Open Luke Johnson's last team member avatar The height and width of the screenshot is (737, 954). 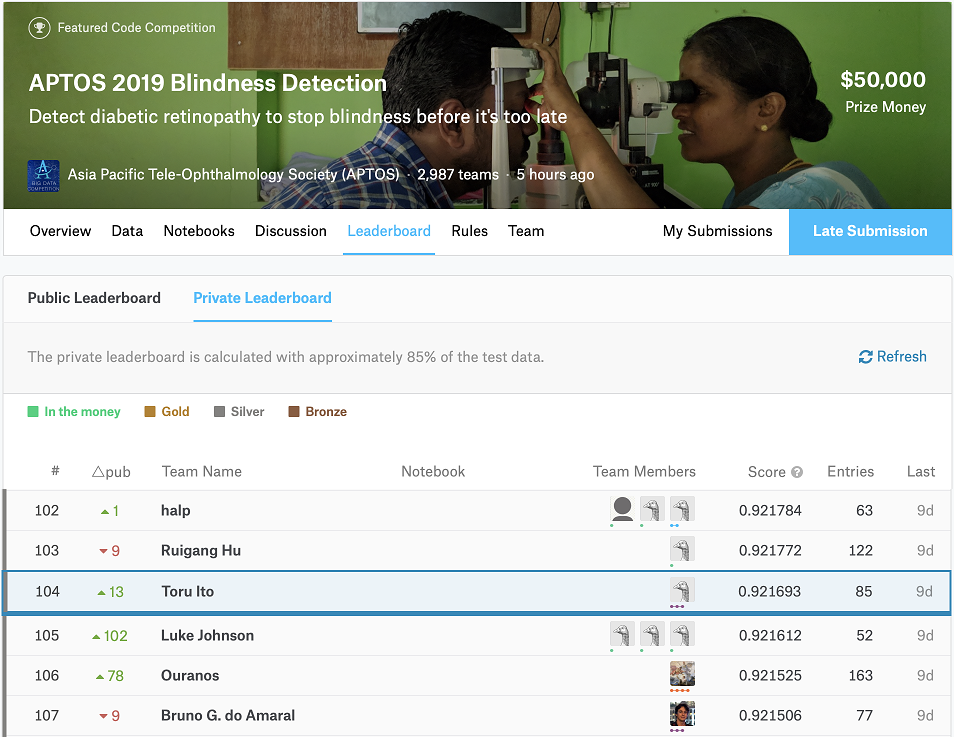[682, 634]
